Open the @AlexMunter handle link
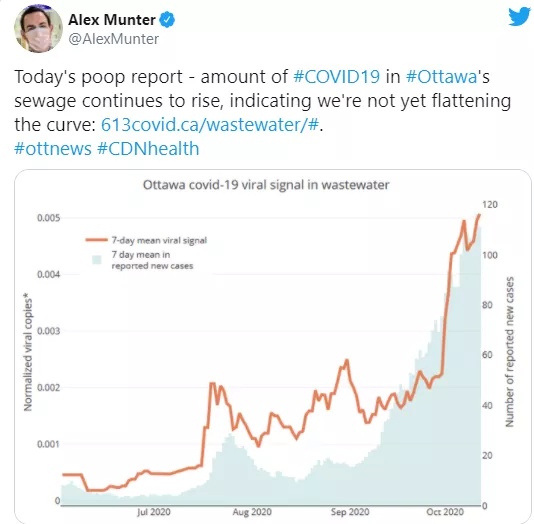 point(113,39)
